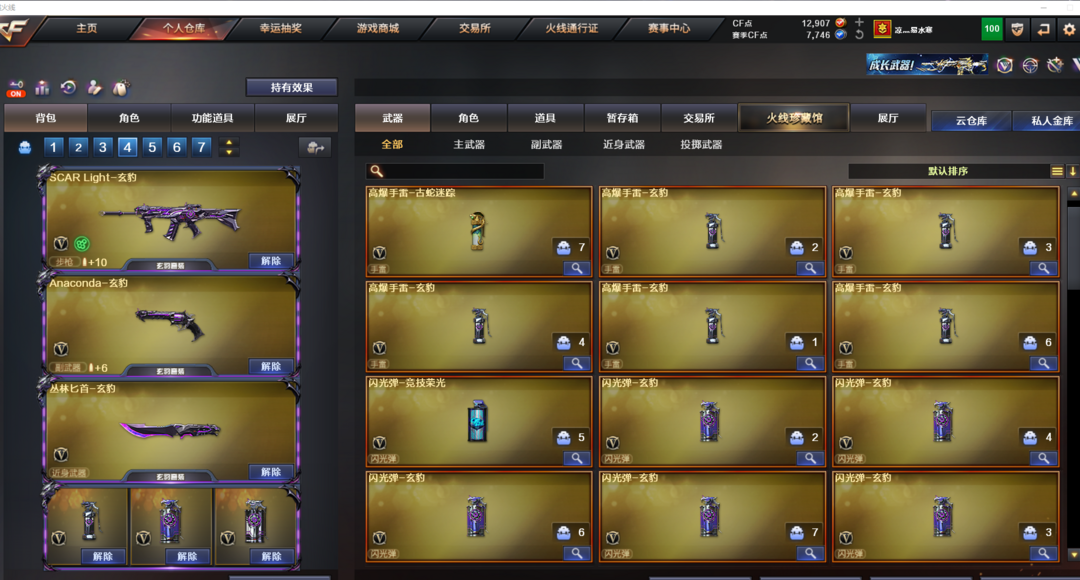Viewport: 1080px width, 580px height.
Task: Select bag slot 4
Action: click(127, 147)
